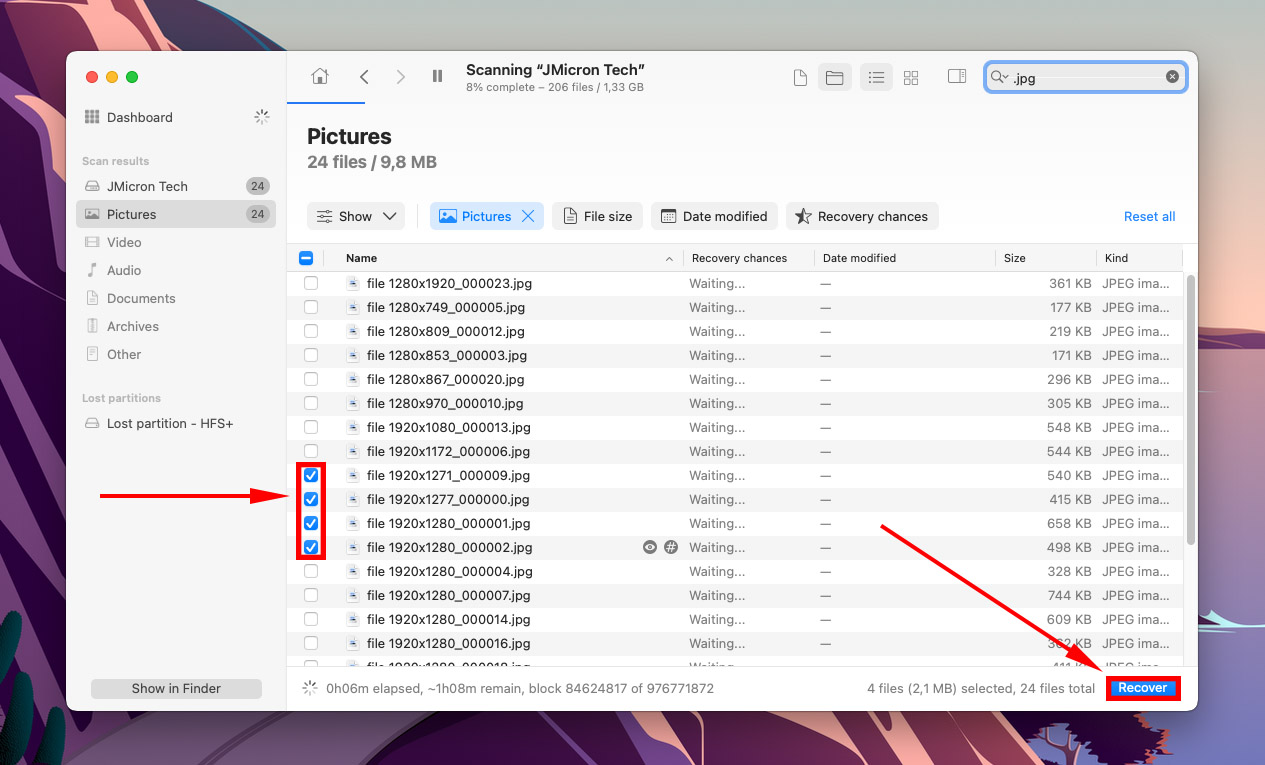Pause the JMicron Tech scan
Image resolution: width=1265 pixels, height=765 pixels.
tap(437, 76)
